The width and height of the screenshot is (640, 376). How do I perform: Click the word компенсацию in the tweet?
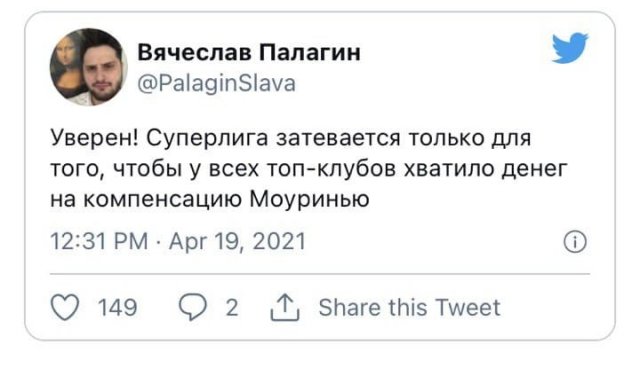tap(164, 200)
